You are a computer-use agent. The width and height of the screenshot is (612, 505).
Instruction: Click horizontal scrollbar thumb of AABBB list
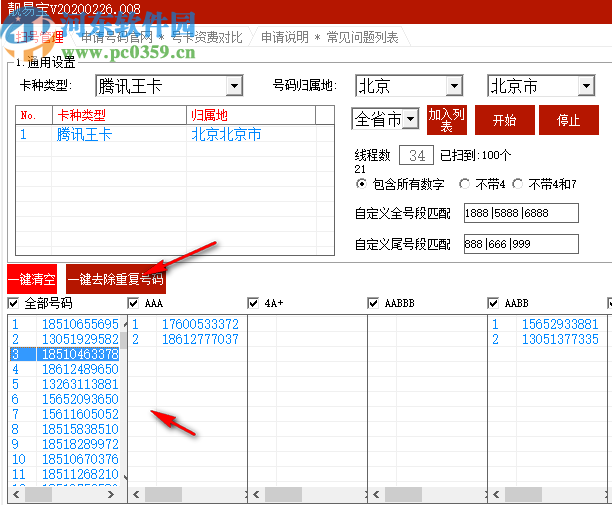pyautogui.click(x=404, y=494)
